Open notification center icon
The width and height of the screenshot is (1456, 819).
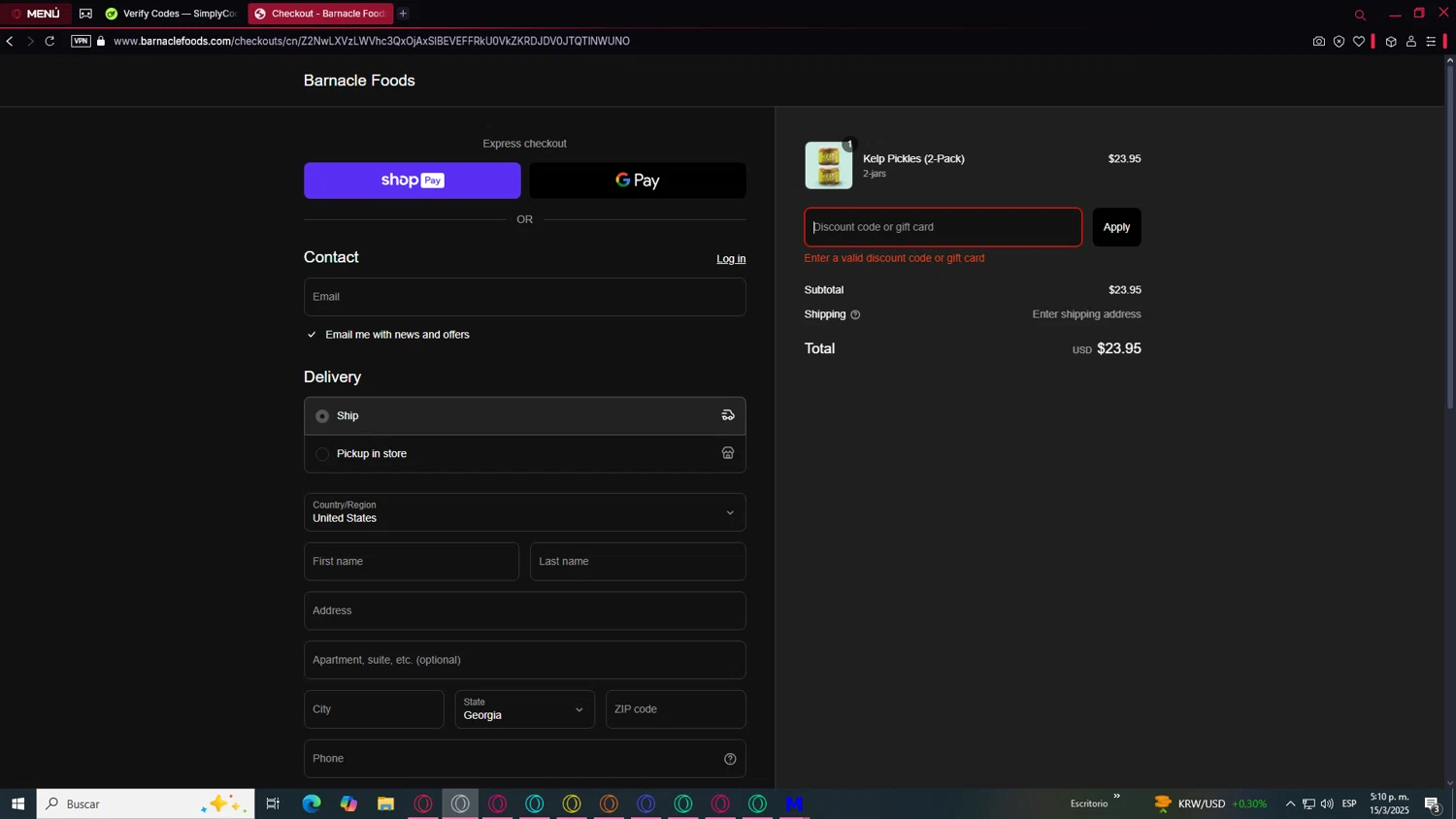pos(1432,803)
